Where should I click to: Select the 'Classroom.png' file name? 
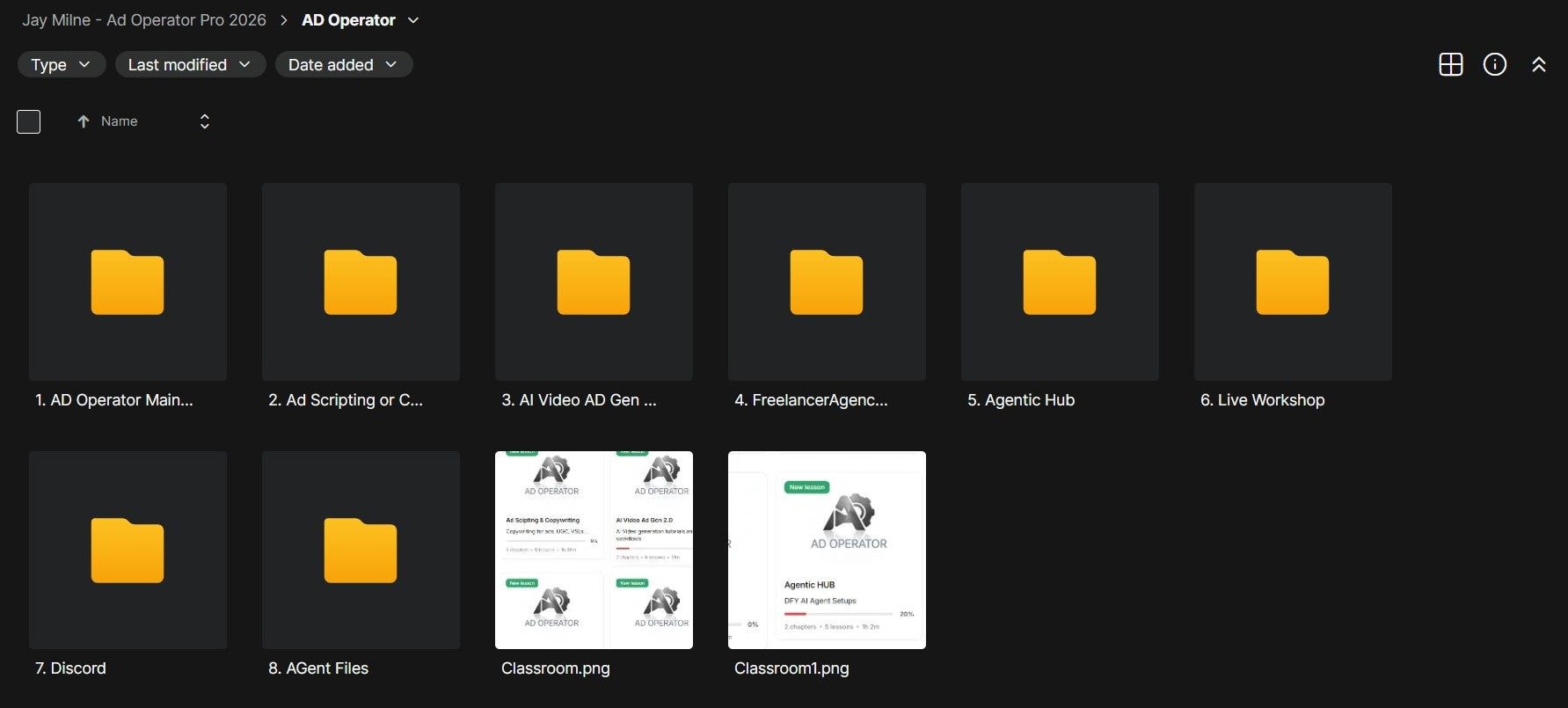pos(556,668)
